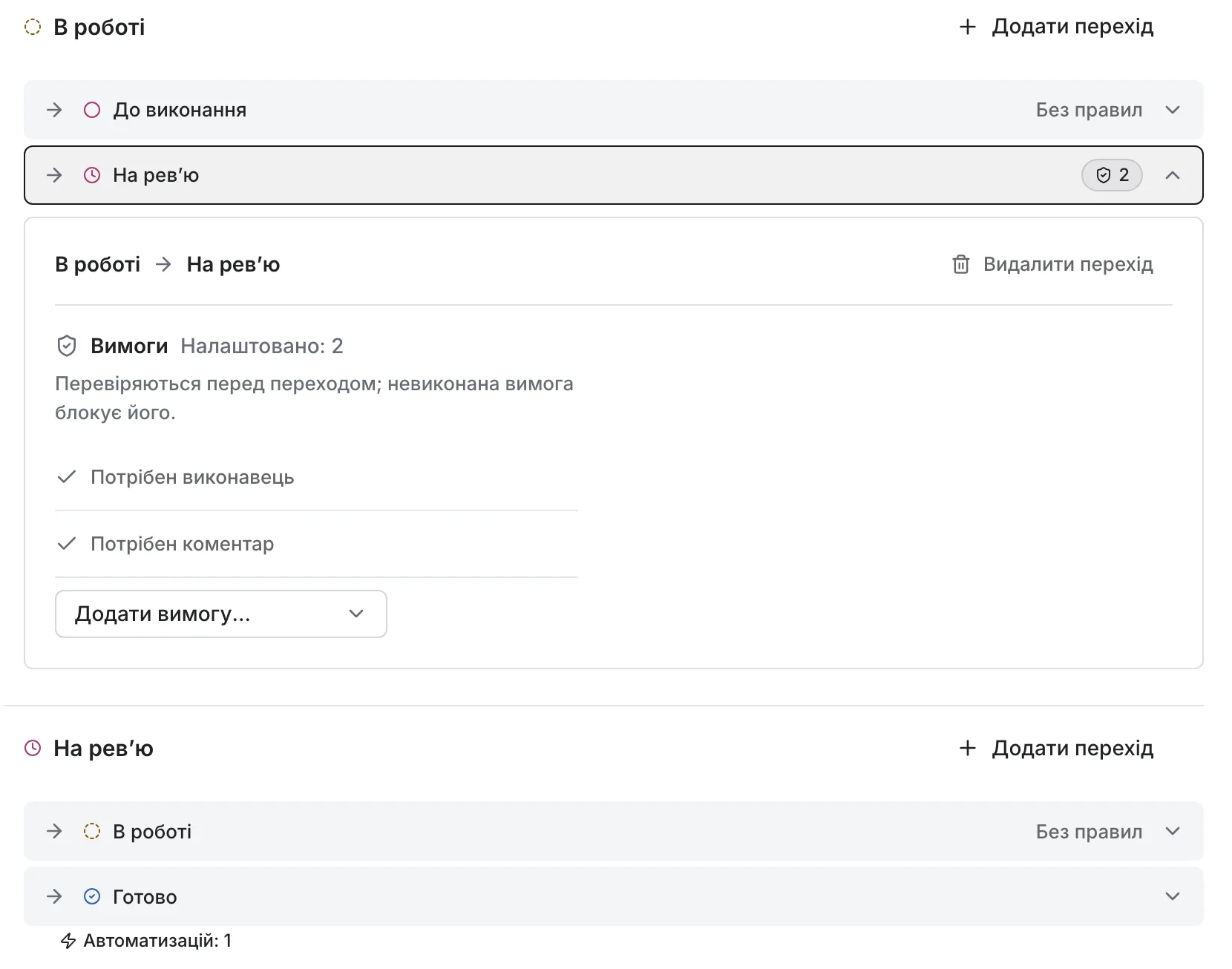Click the "Готово" status name
Viewport: 1232px width, 969px height.
[x=145, y=897]
